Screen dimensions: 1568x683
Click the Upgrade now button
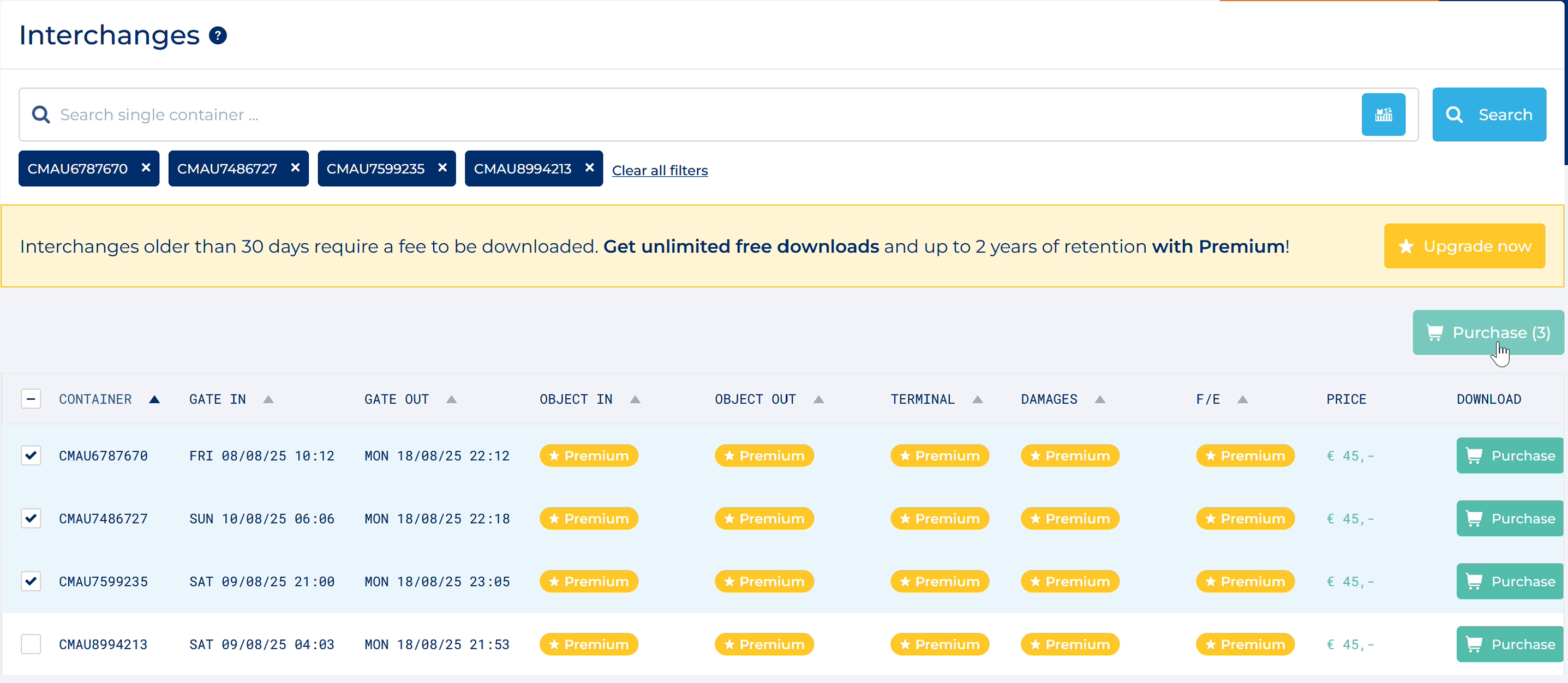coord(1463,246)
